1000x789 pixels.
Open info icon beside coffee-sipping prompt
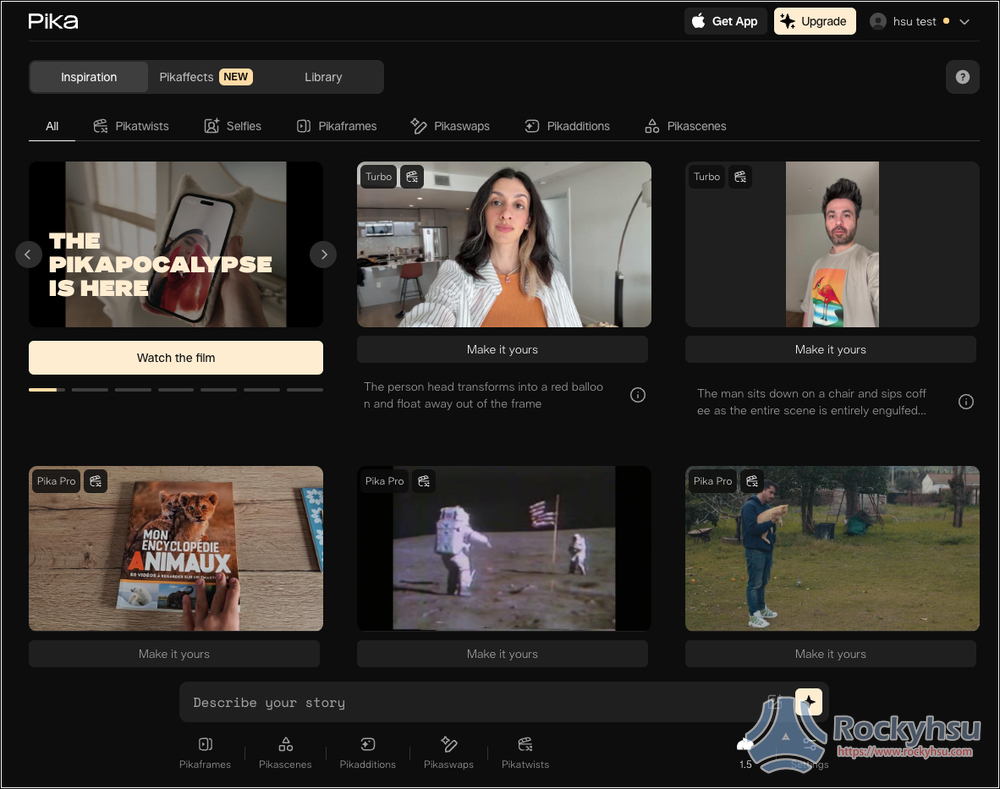pyautogui.click(x=966, y=402)
